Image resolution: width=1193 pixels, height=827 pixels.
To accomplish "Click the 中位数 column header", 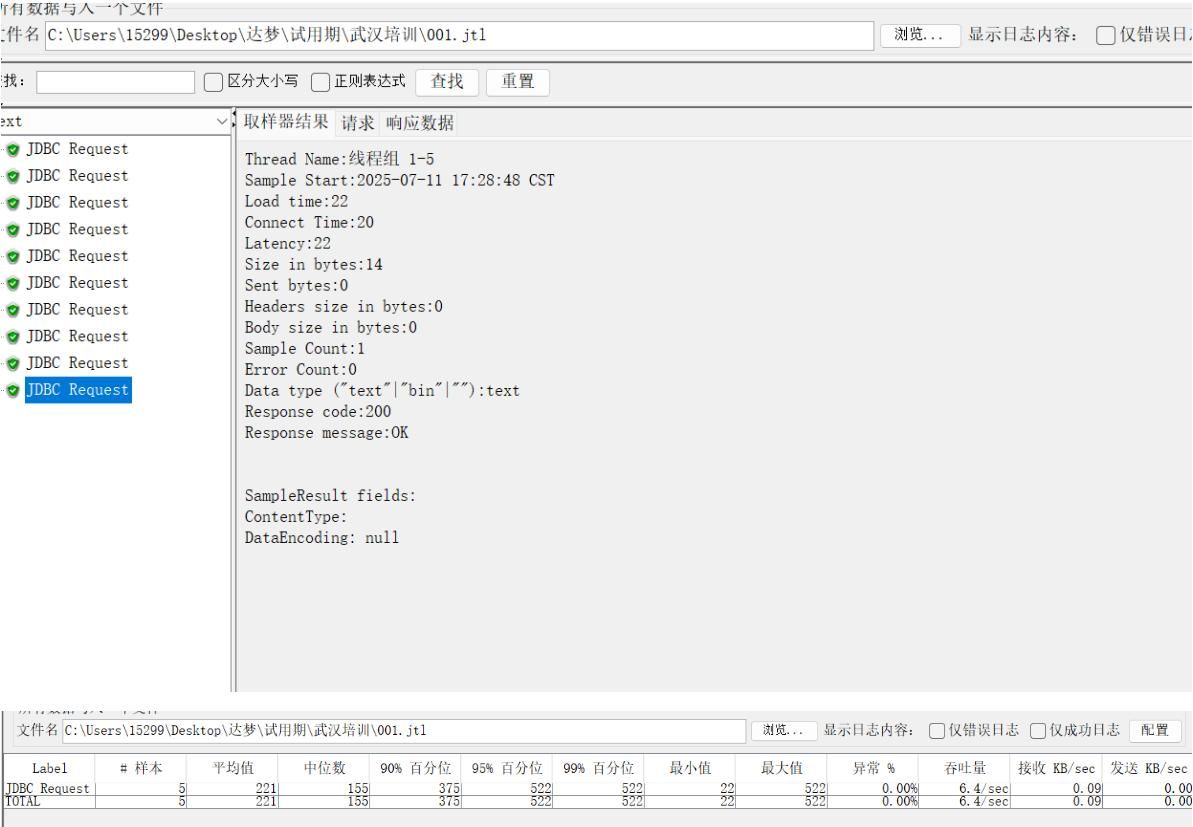I will 324,768.
